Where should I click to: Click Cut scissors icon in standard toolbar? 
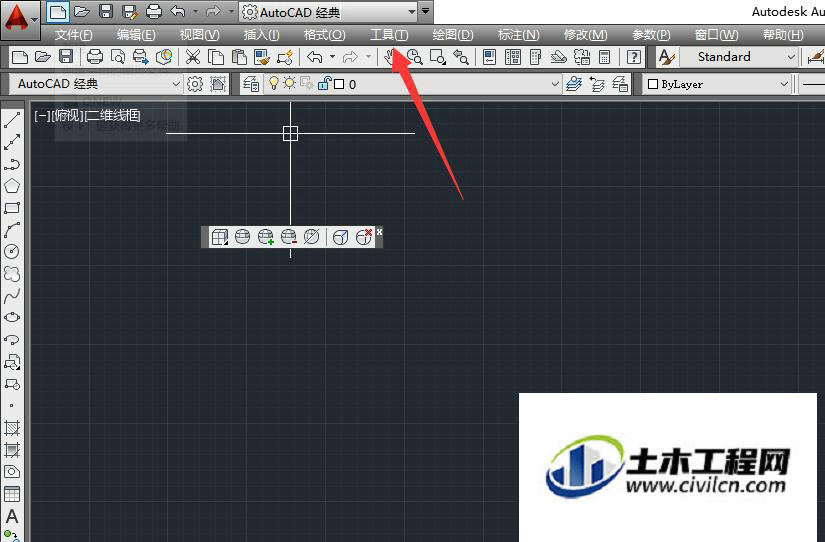pyautogui.click(x=193, y=57)
